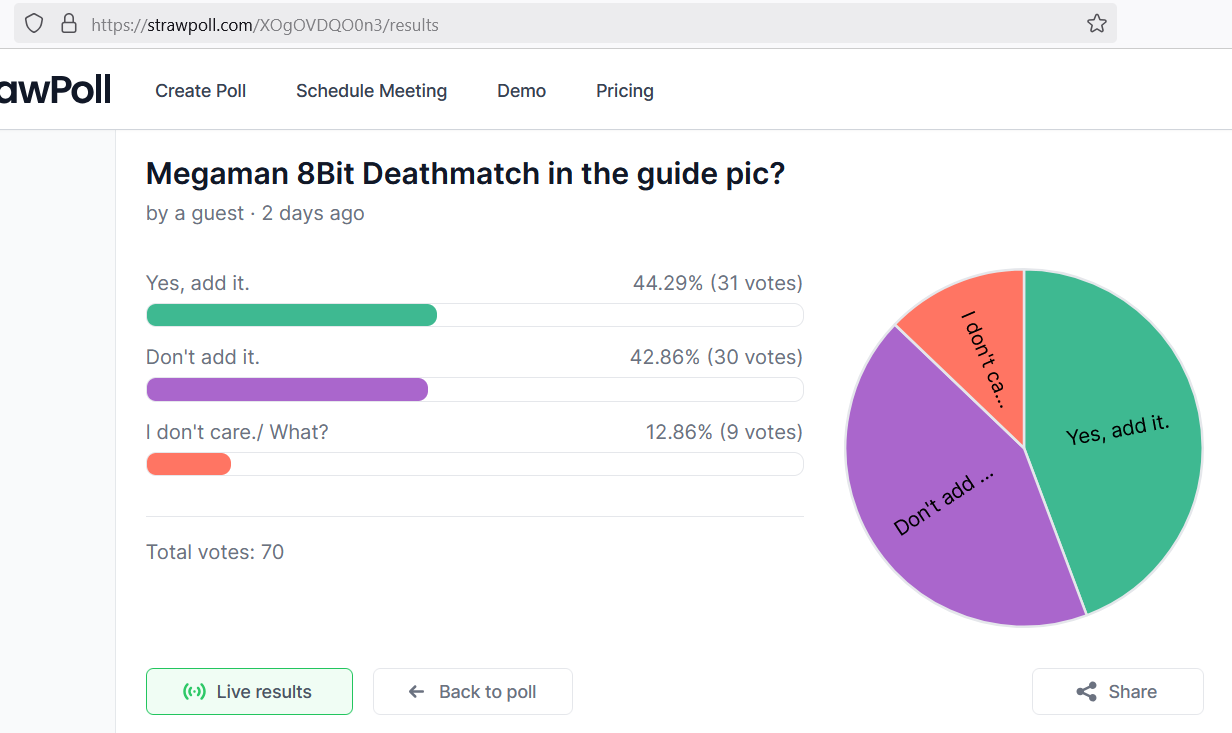Toggle the Live results button
The height and width of the screenshot is (733, 1232).
tap(249, 692)
